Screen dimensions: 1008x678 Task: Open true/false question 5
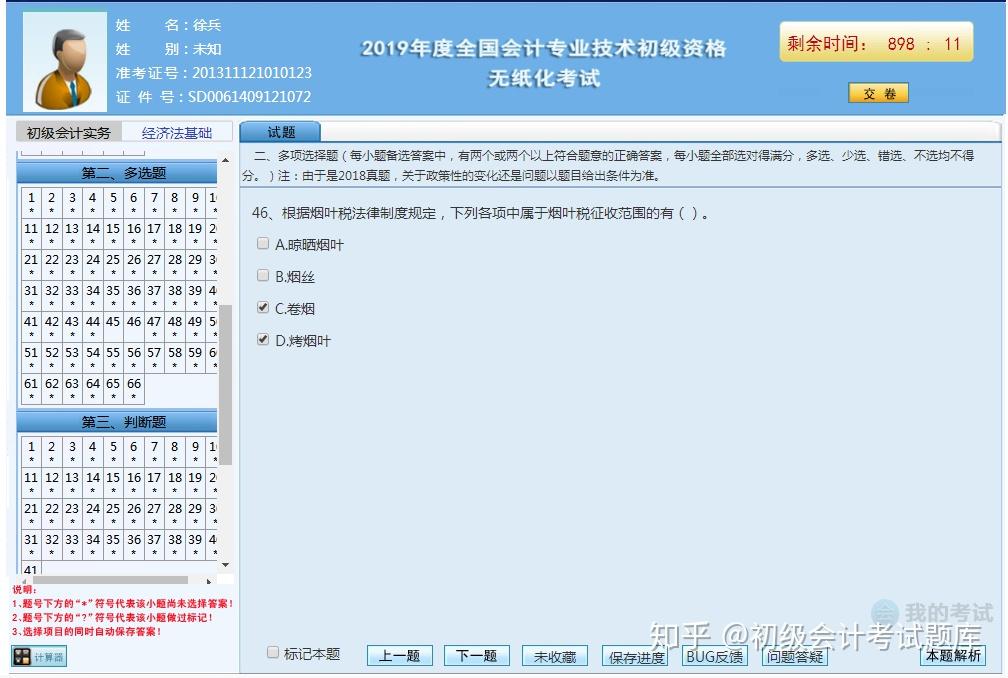[x=113, y=451]
